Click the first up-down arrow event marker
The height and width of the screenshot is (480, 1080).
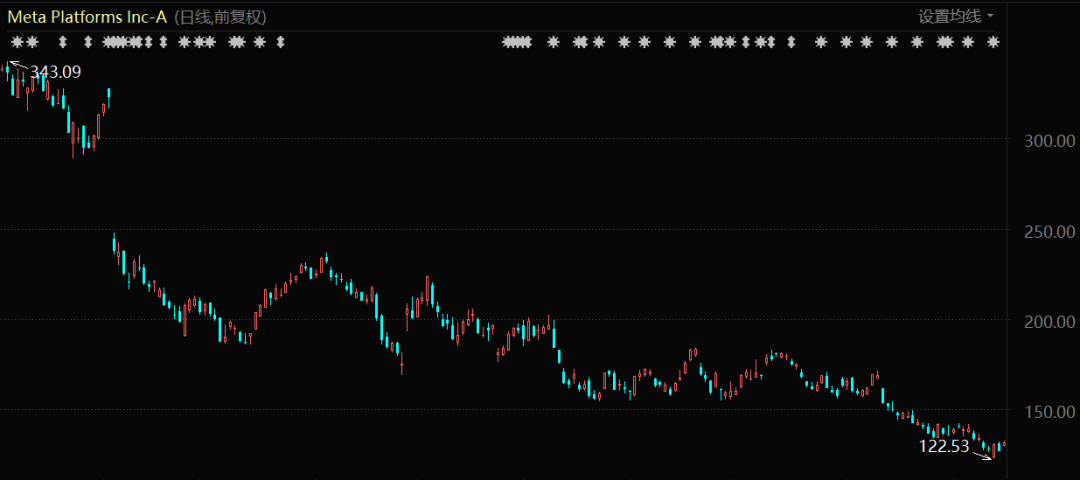click(x=63, y=42)
